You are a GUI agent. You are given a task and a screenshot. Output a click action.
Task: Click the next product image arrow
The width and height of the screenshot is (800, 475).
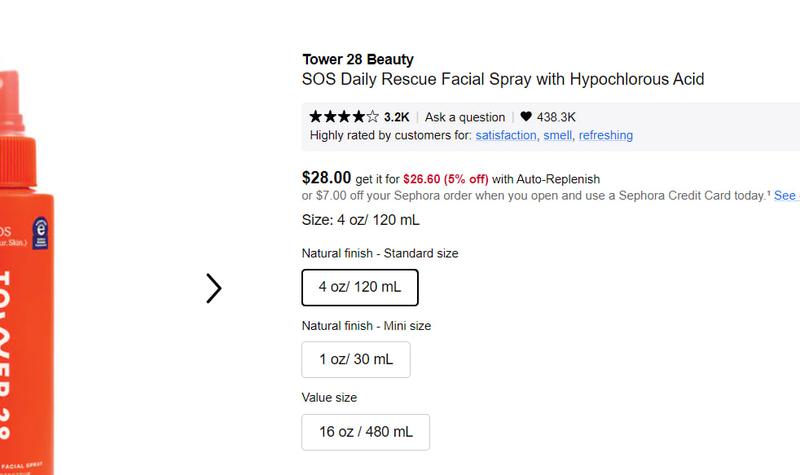point(213,288)
